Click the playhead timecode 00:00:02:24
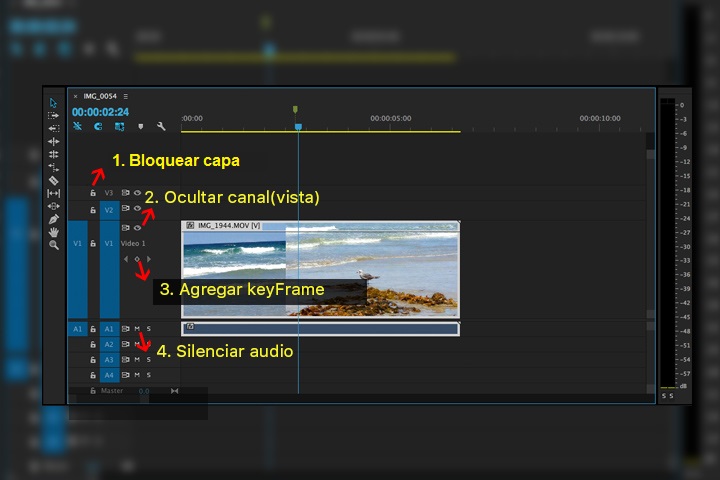 (x=100, y=112)
